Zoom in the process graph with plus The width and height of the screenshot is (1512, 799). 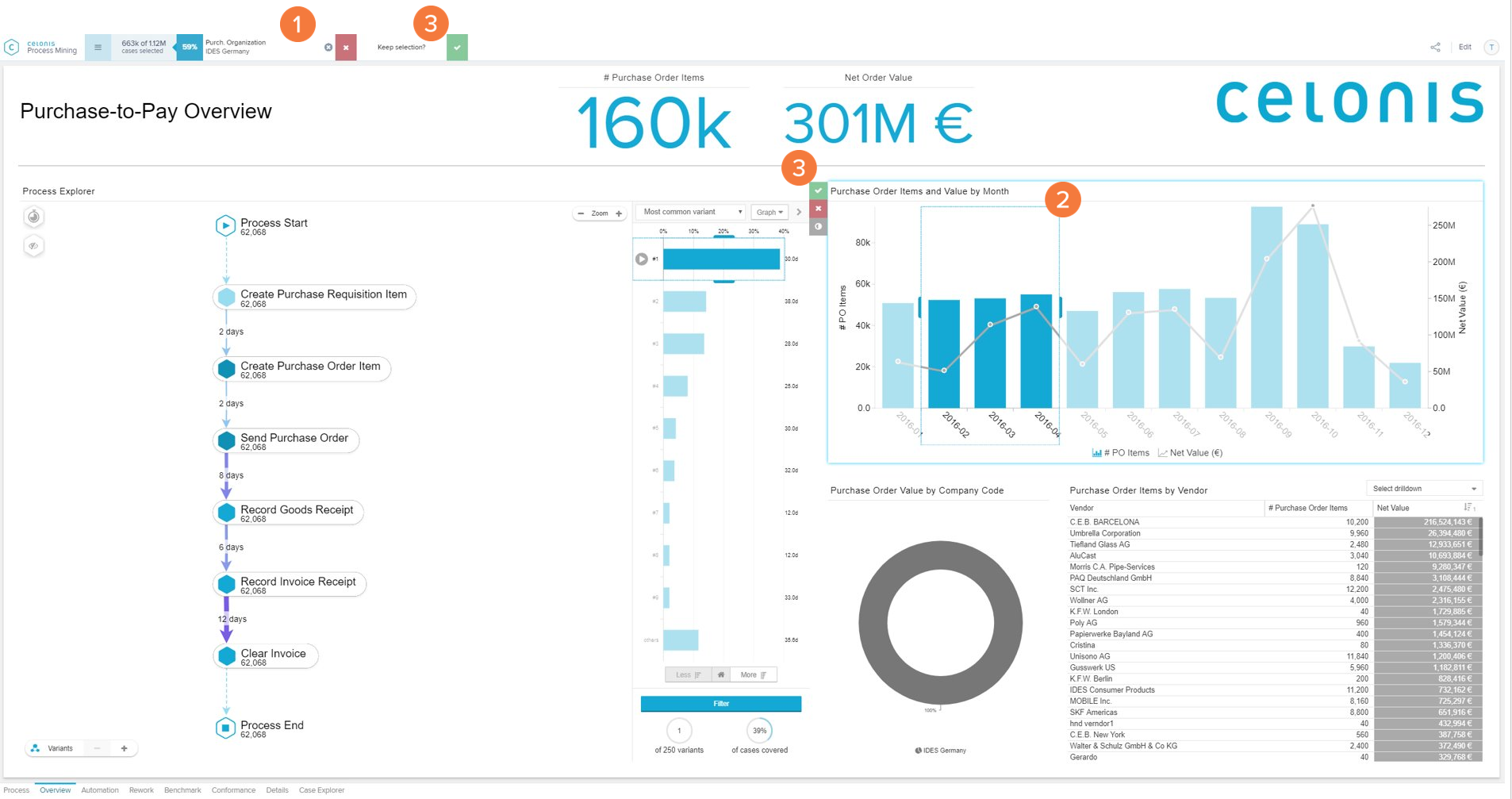tap(619, 213)
